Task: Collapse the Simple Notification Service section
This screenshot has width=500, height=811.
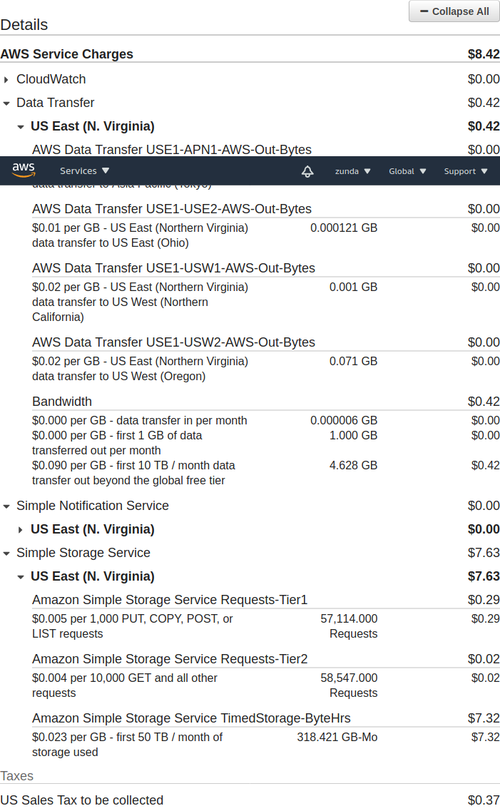Action: tap(6, 506)
